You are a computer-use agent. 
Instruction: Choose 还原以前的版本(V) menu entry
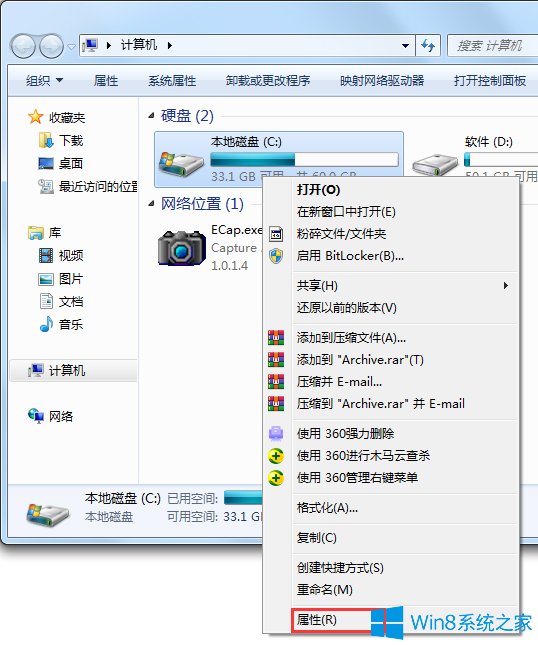click(x=391, y=308)
